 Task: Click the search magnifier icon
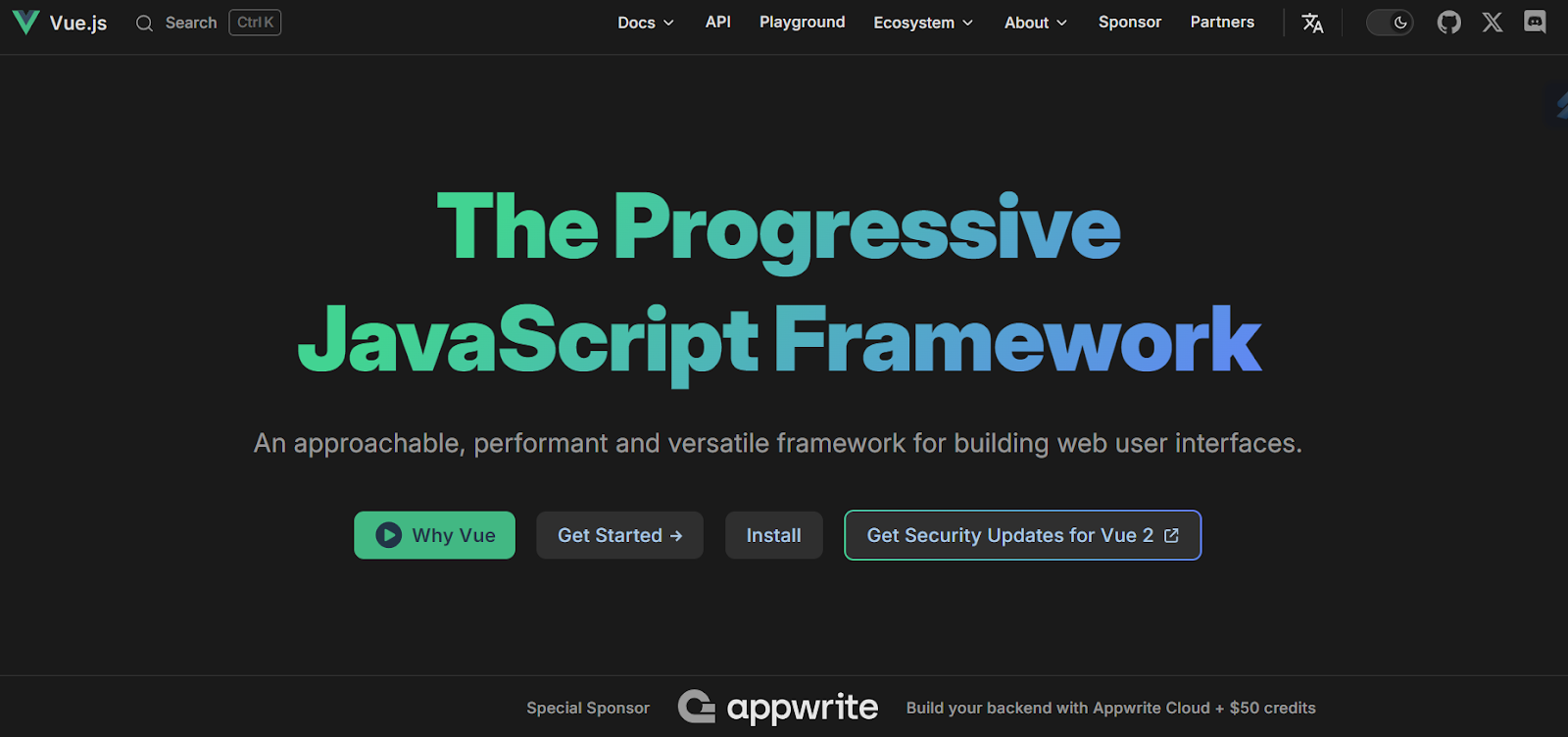(x=144, y=23)
